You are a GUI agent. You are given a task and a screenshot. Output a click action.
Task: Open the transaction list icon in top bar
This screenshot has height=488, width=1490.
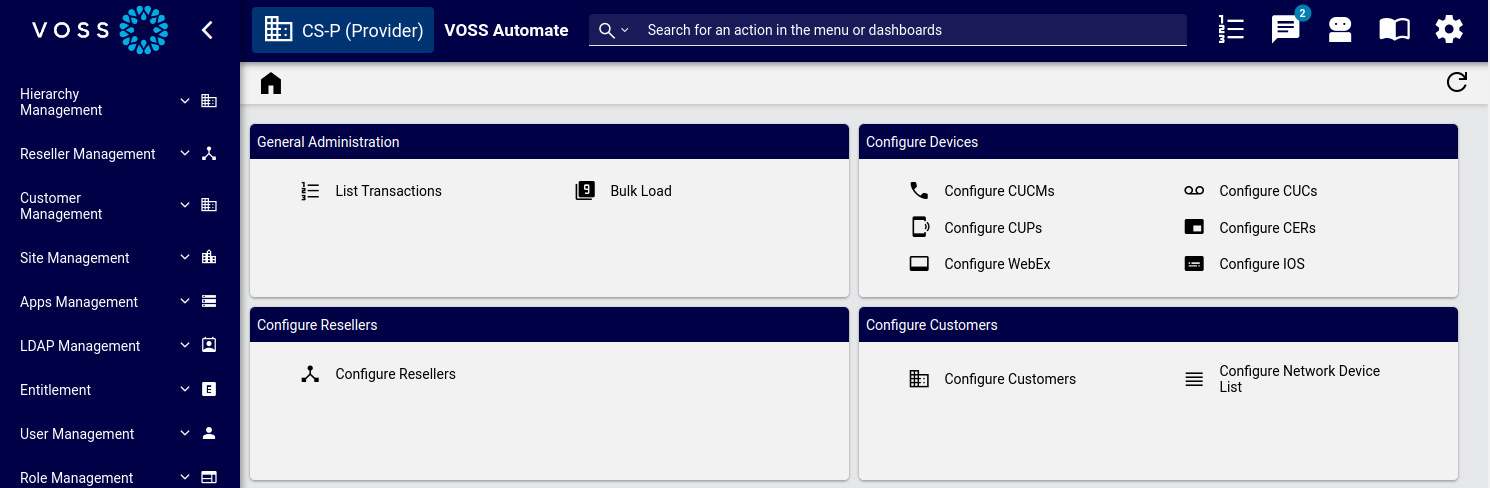point(1231,30)
